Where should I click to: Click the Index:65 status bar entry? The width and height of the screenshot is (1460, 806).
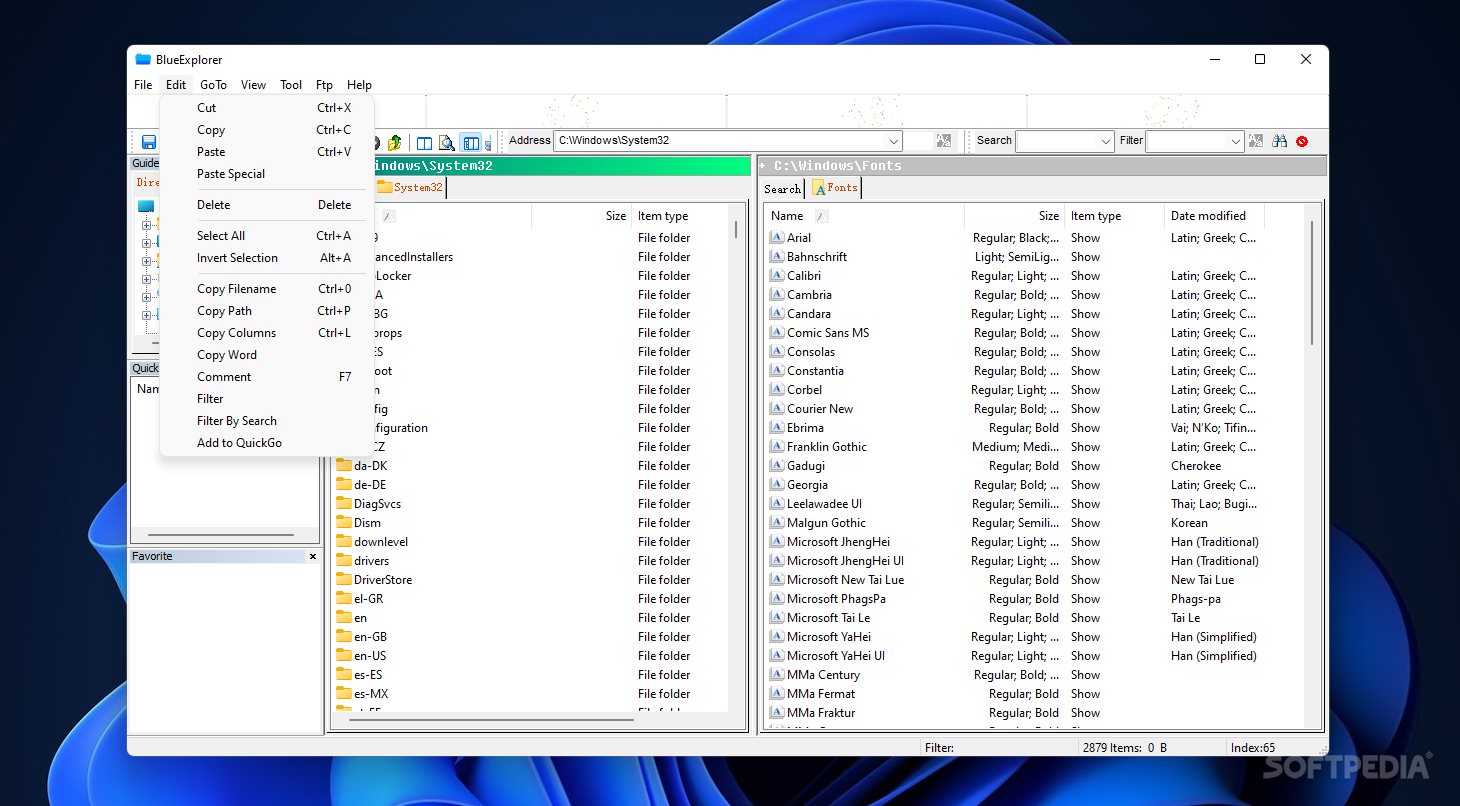(1252, 748)
